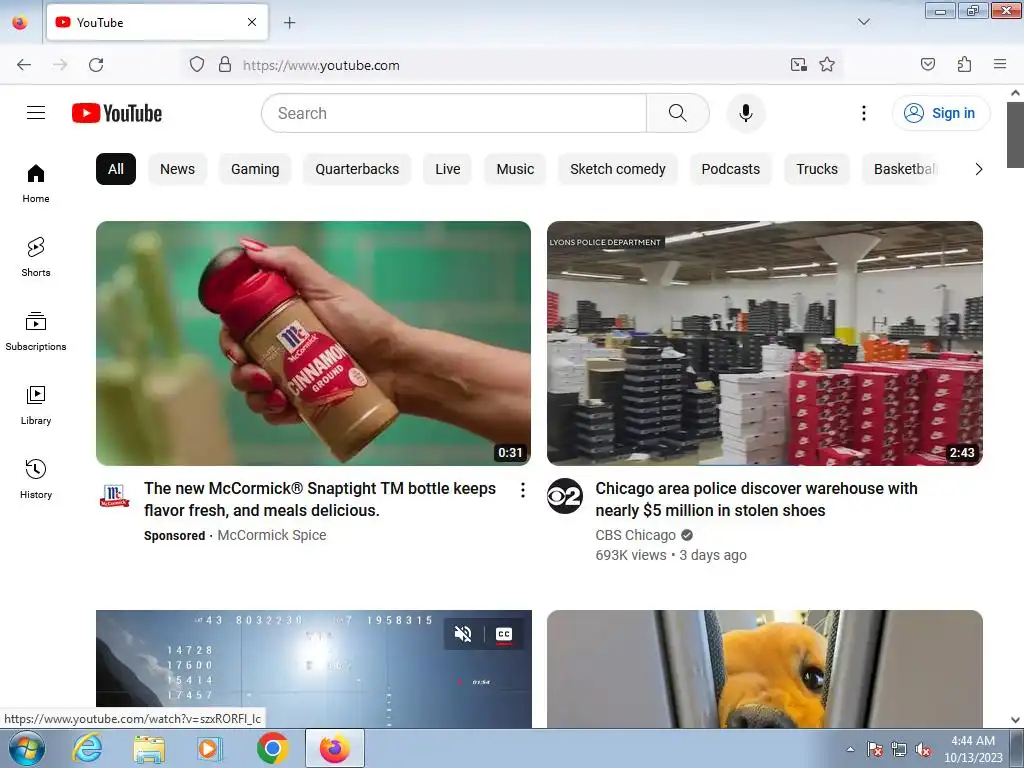
Task: Open the taskbar clock and date
Action: coord(973,749)
